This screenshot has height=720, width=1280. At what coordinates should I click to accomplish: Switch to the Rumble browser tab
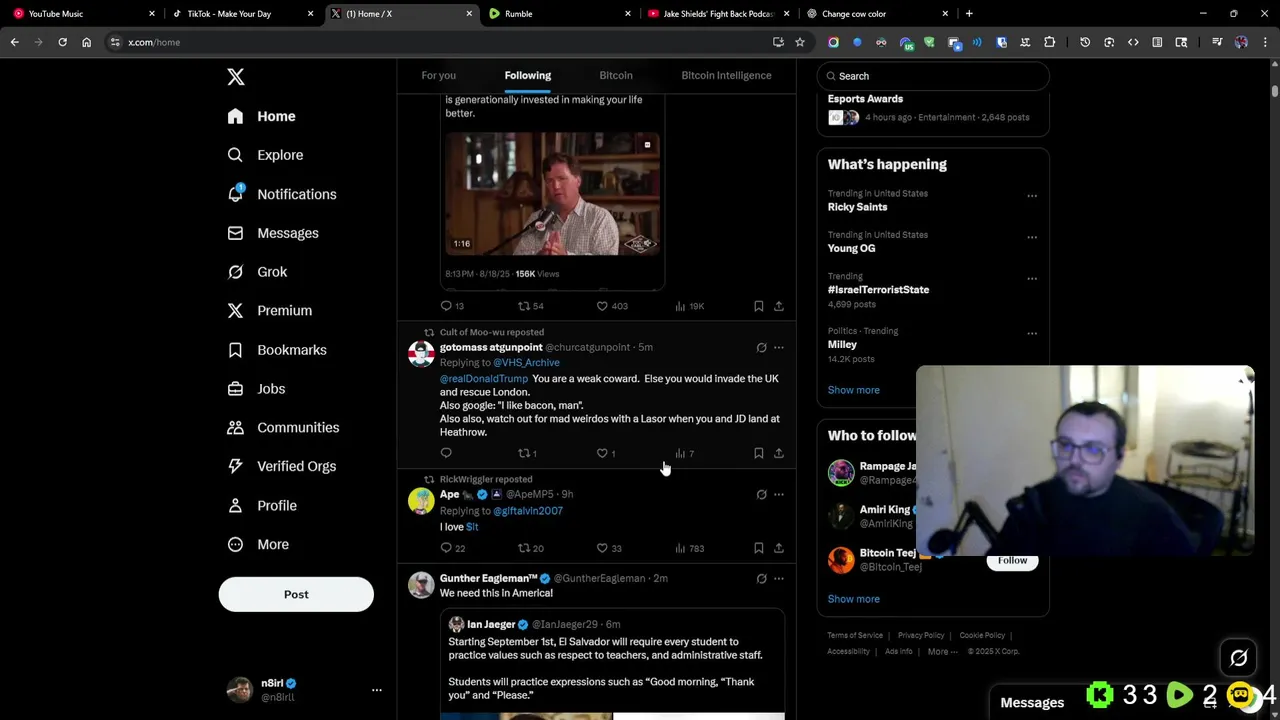[560, 14]
